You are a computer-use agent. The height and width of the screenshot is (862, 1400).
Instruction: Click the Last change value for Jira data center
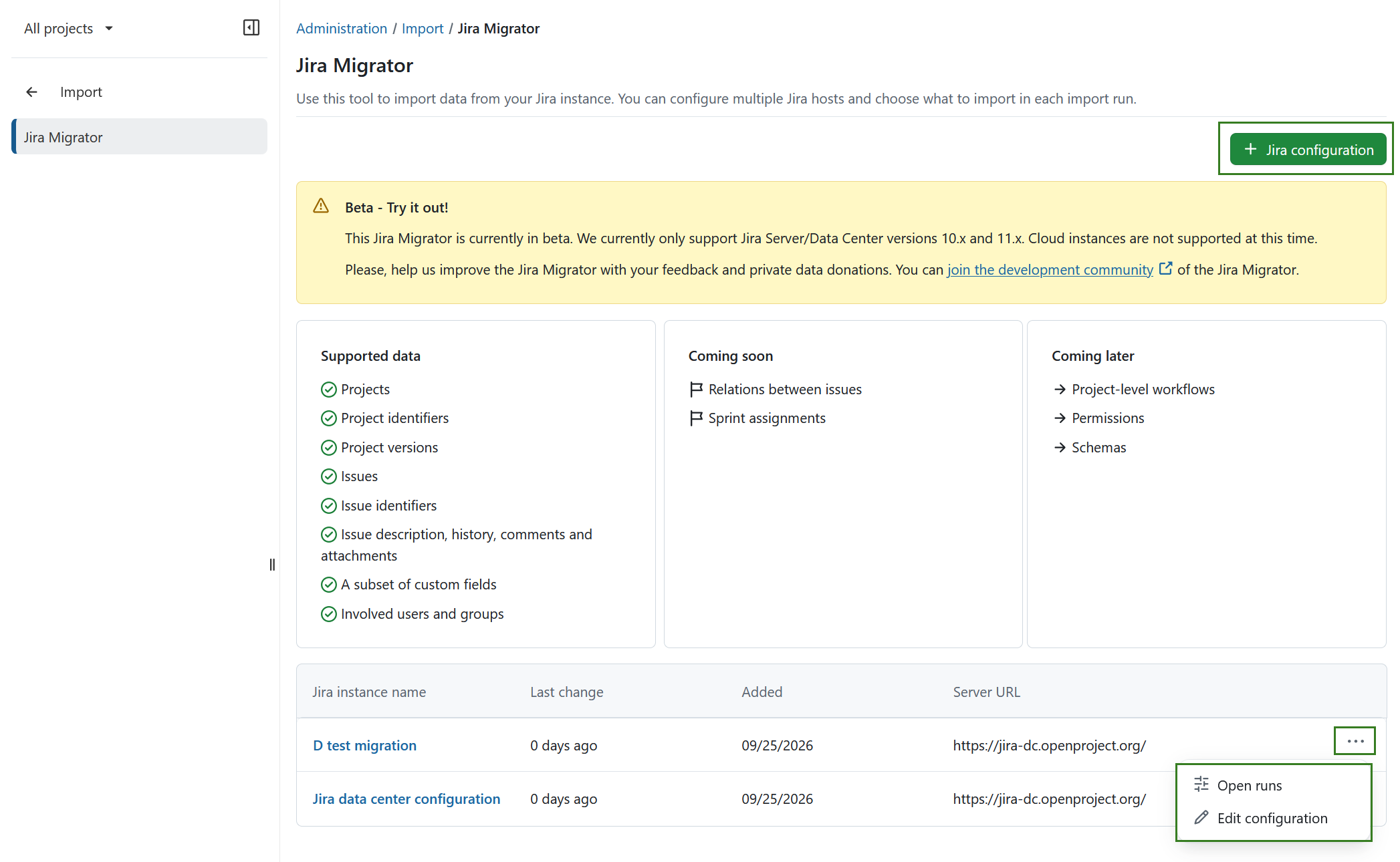click(564, 799)
